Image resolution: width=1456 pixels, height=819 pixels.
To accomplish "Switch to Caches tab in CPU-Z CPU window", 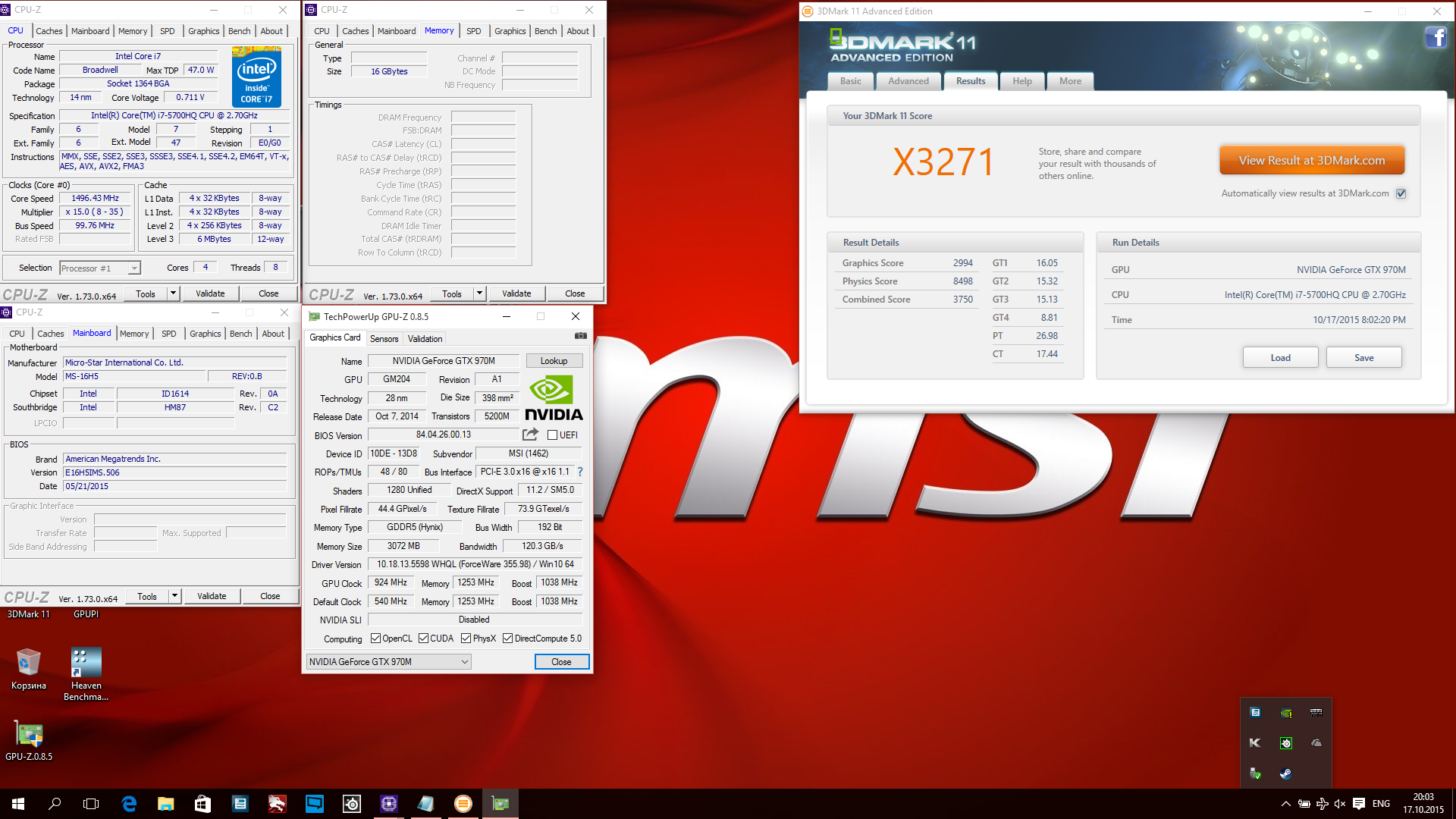I will point(49,31).
